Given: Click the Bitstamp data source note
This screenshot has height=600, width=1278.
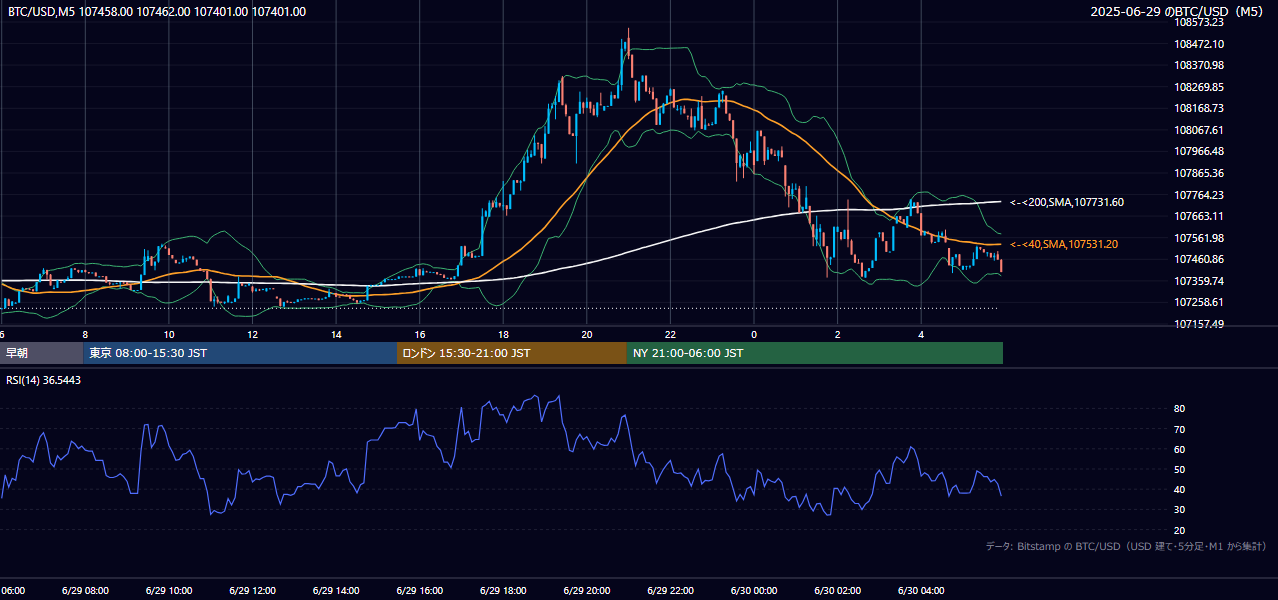Looking at the screenshot, I should [x=1126, y=546].
